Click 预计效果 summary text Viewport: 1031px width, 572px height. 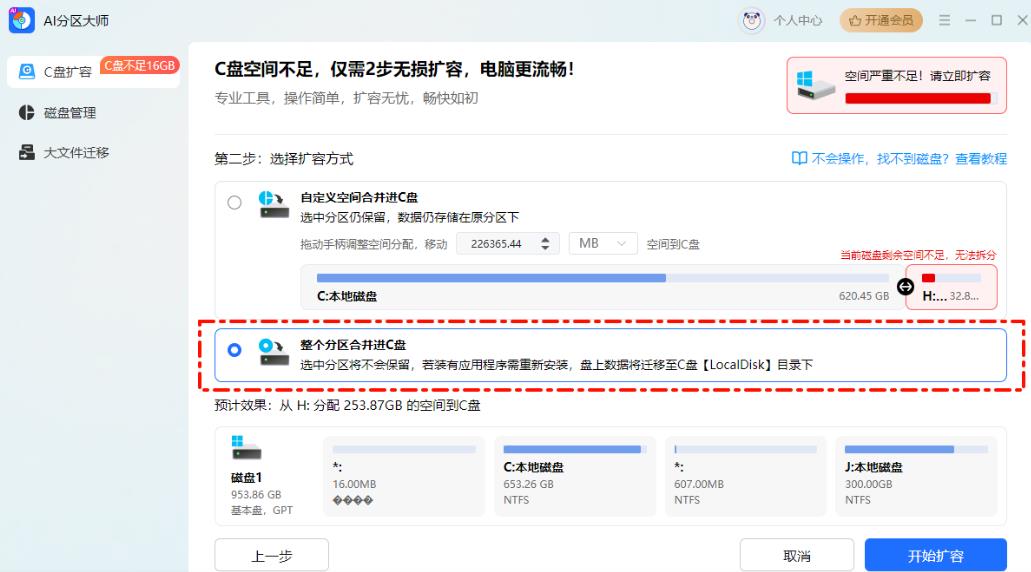point(347,406)
